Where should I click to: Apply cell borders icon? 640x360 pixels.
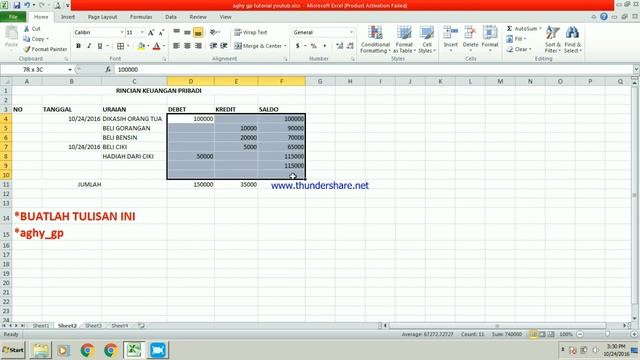coord(120,46)
